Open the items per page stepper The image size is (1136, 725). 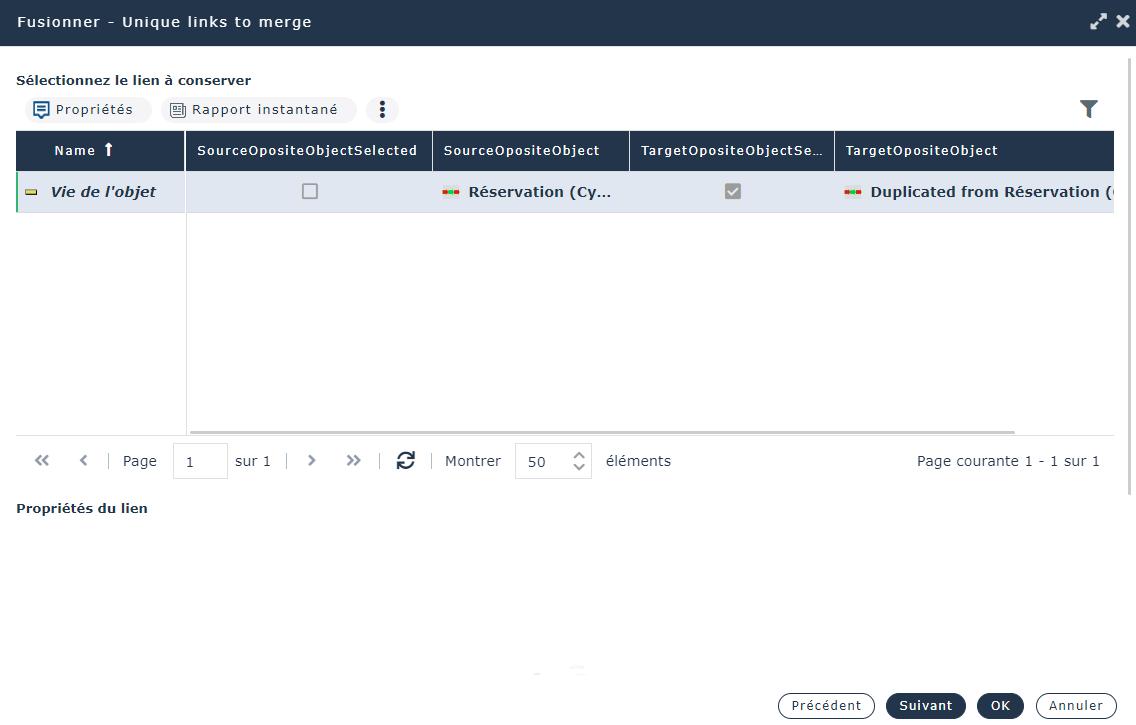click(x=579, y=461)
